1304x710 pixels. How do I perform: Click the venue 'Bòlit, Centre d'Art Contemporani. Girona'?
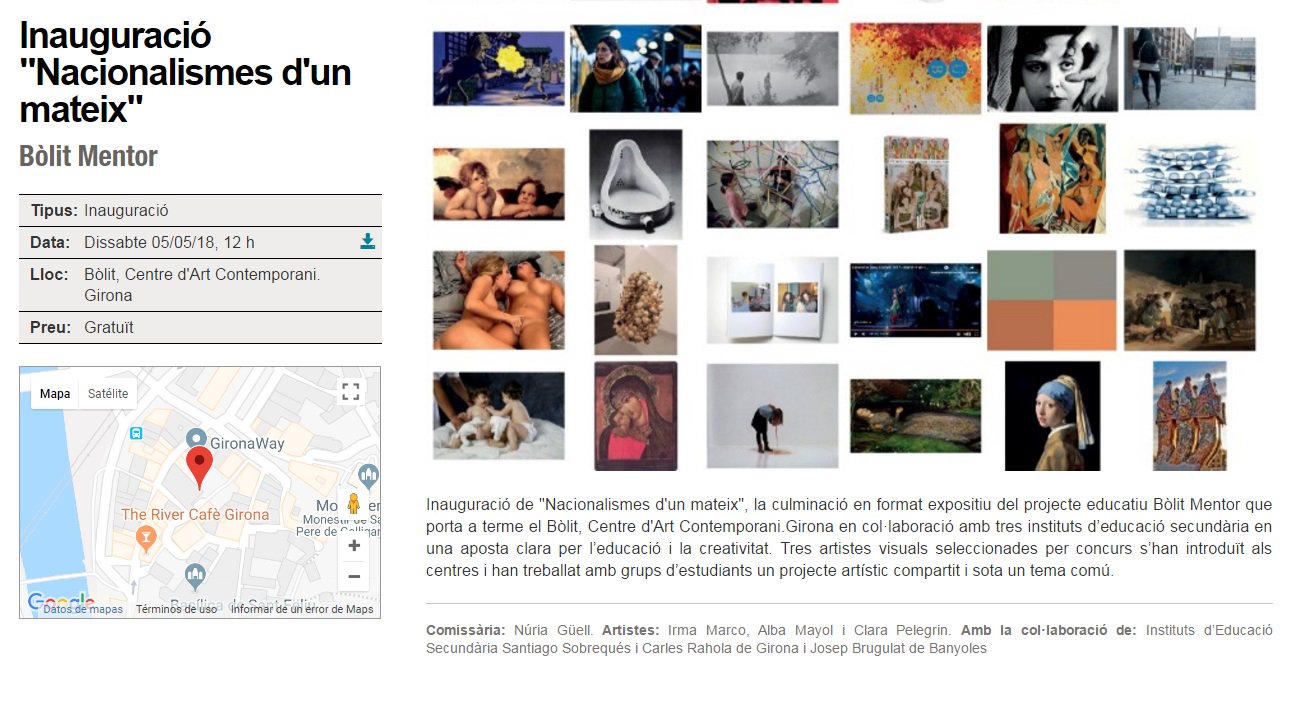202,285
